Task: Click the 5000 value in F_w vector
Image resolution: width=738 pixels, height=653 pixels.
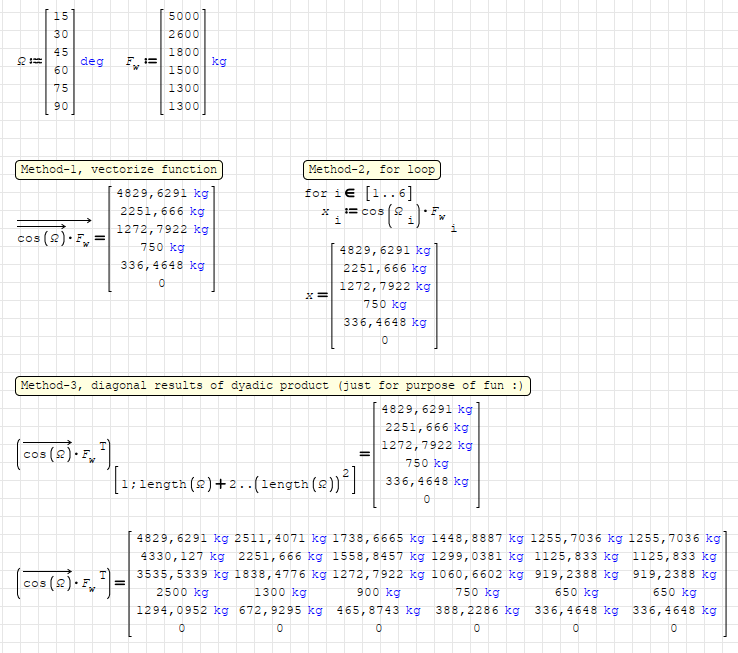Action: (183, 16)
